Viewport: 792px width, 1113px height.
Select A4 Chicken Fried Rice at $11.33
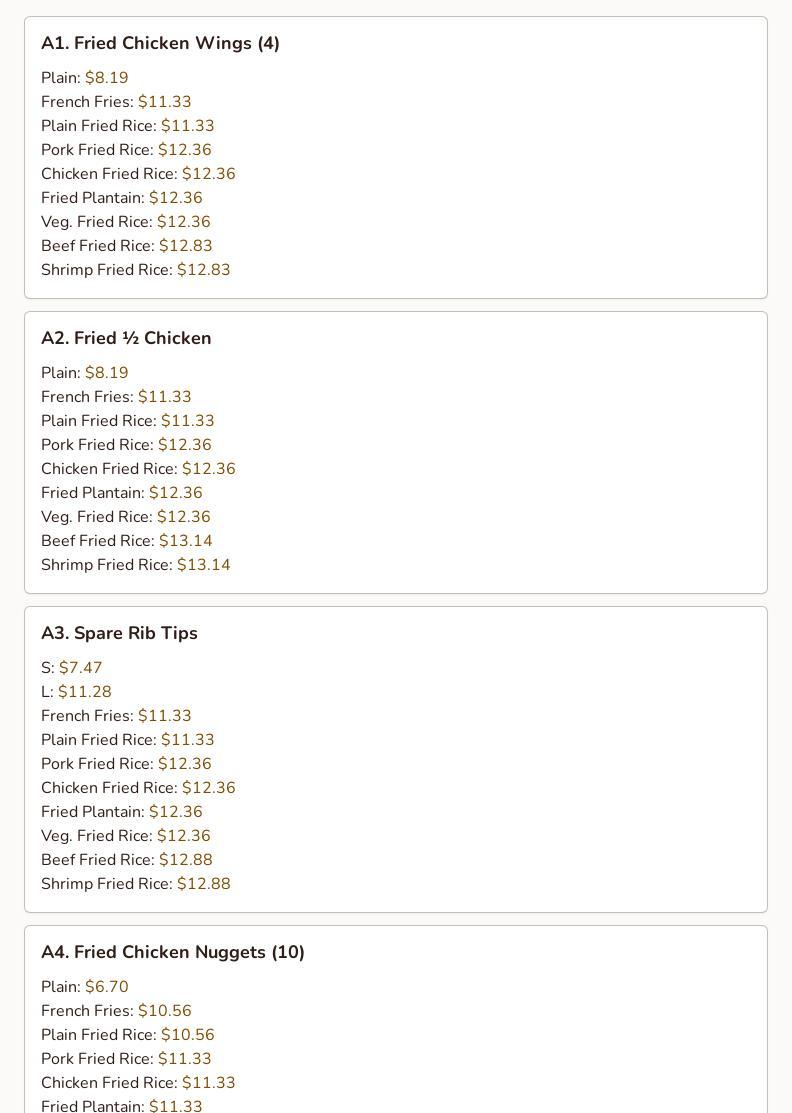(138, 1083)
